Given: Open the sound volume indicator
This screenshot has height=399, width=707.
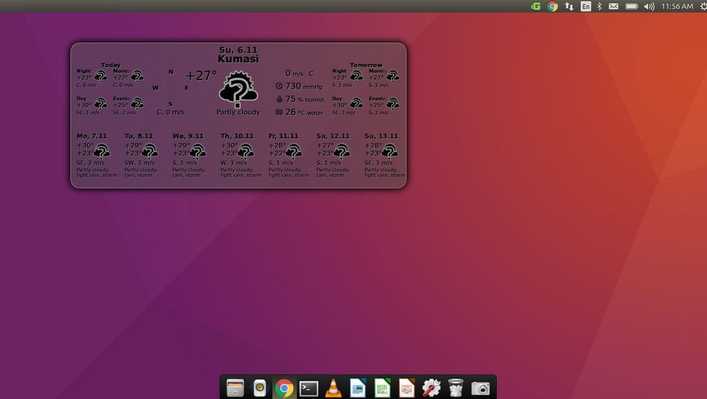Looking at the screenshot, I should tap(649, 6).
